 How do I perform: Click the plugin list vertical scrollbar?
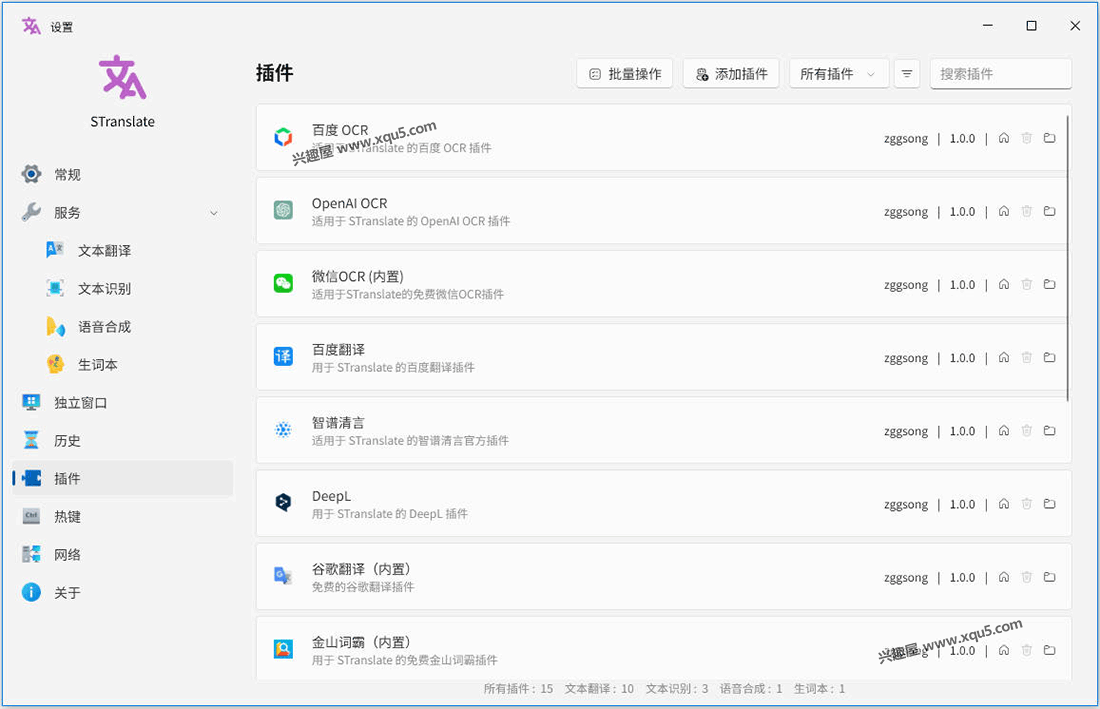coord(1068,260)
